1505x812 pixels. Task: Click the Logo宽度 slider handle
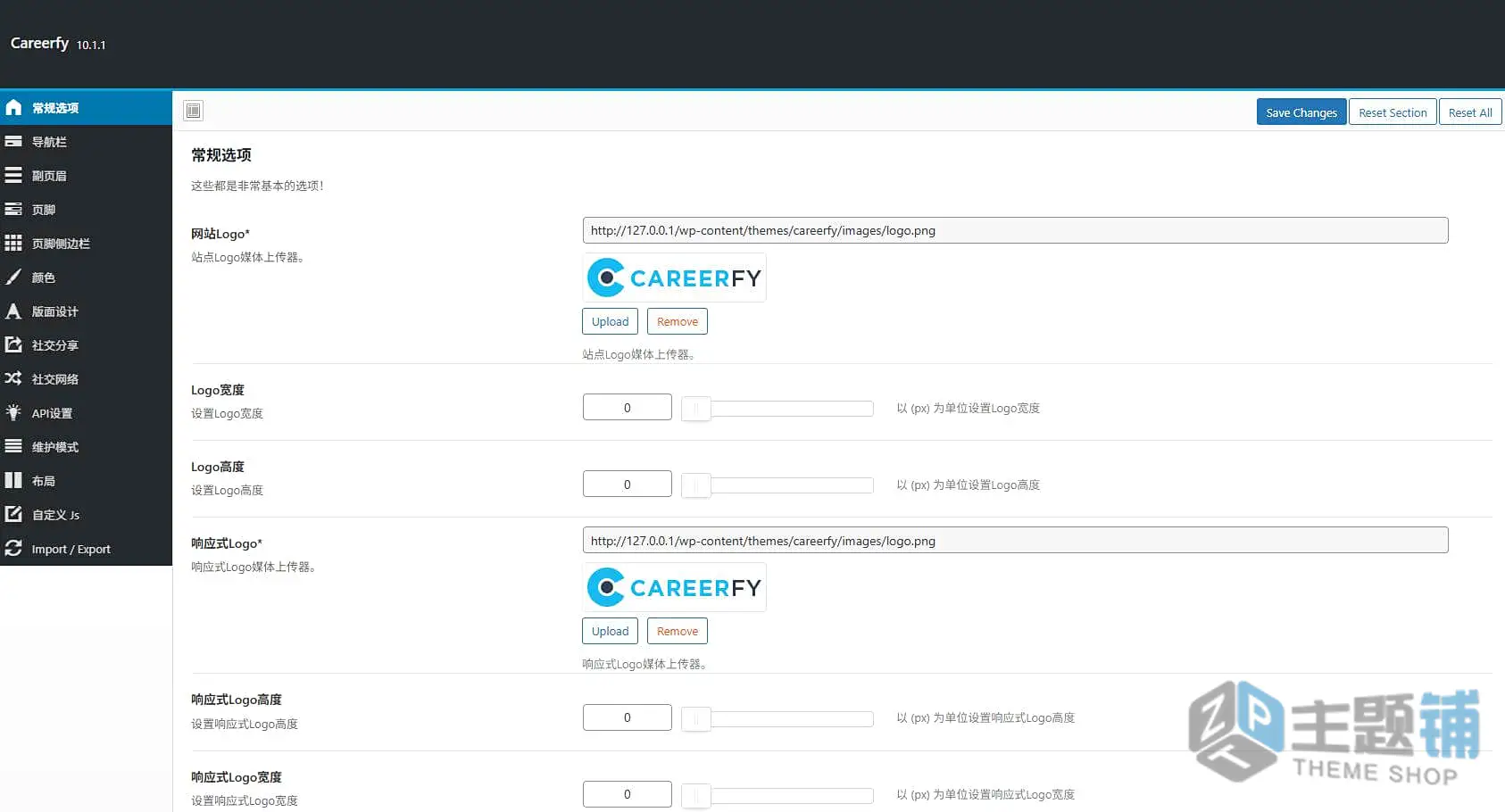pyautogui.click(x=696, y=409)
